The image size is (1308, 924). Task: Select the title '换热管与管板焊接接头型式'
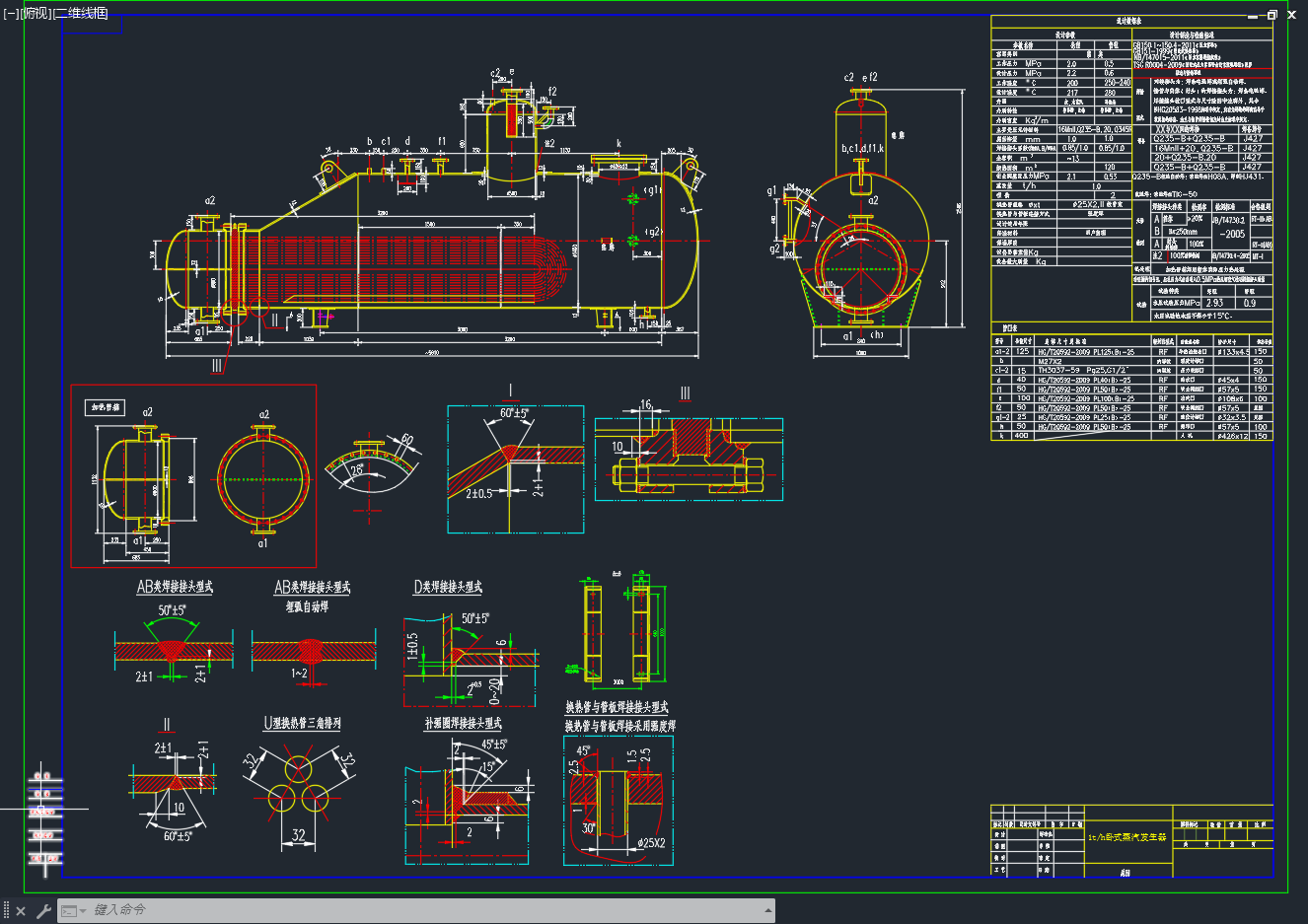click(617, 707)
